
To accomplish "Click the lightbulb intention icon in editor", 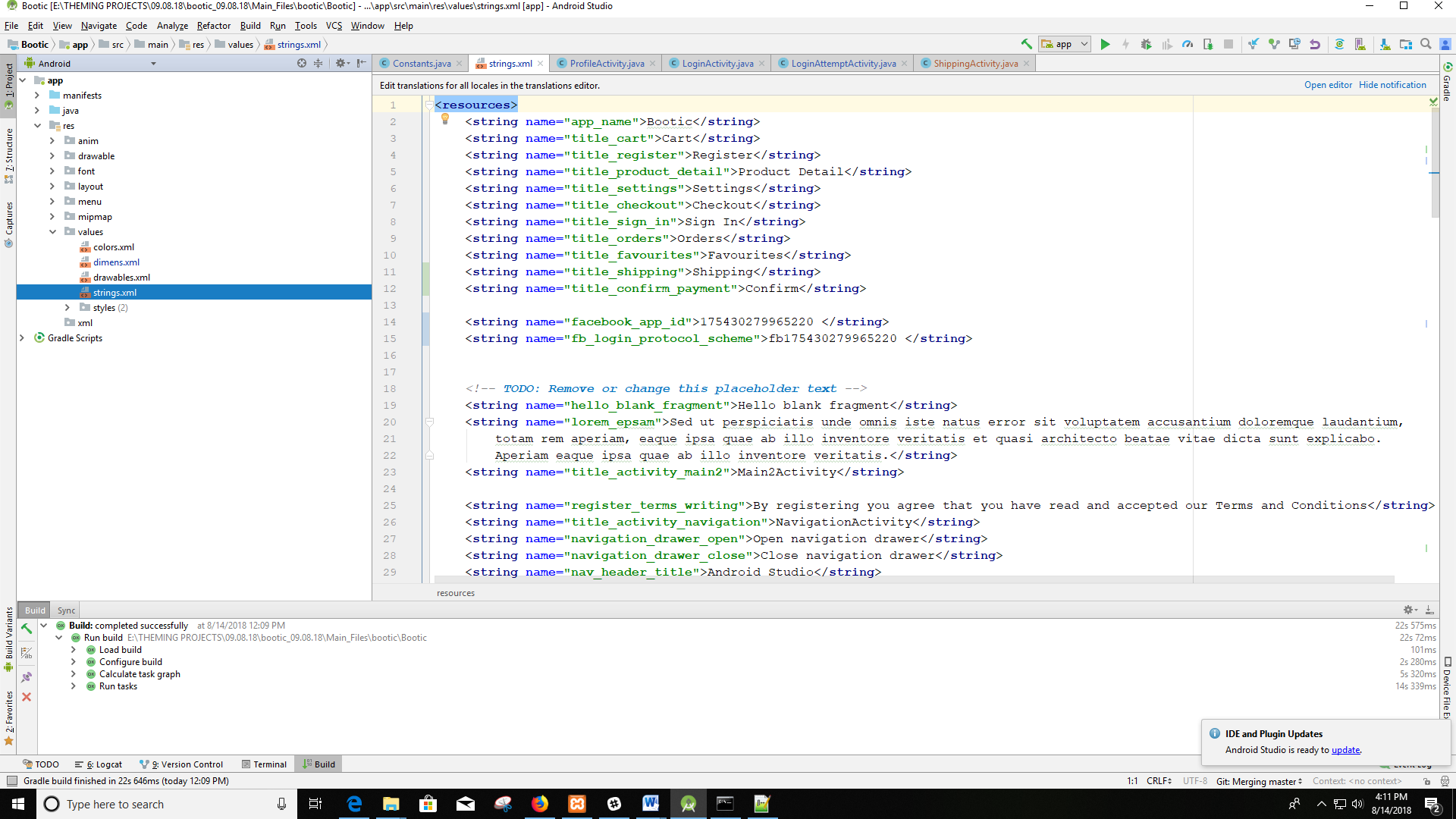I will point(445,119).
